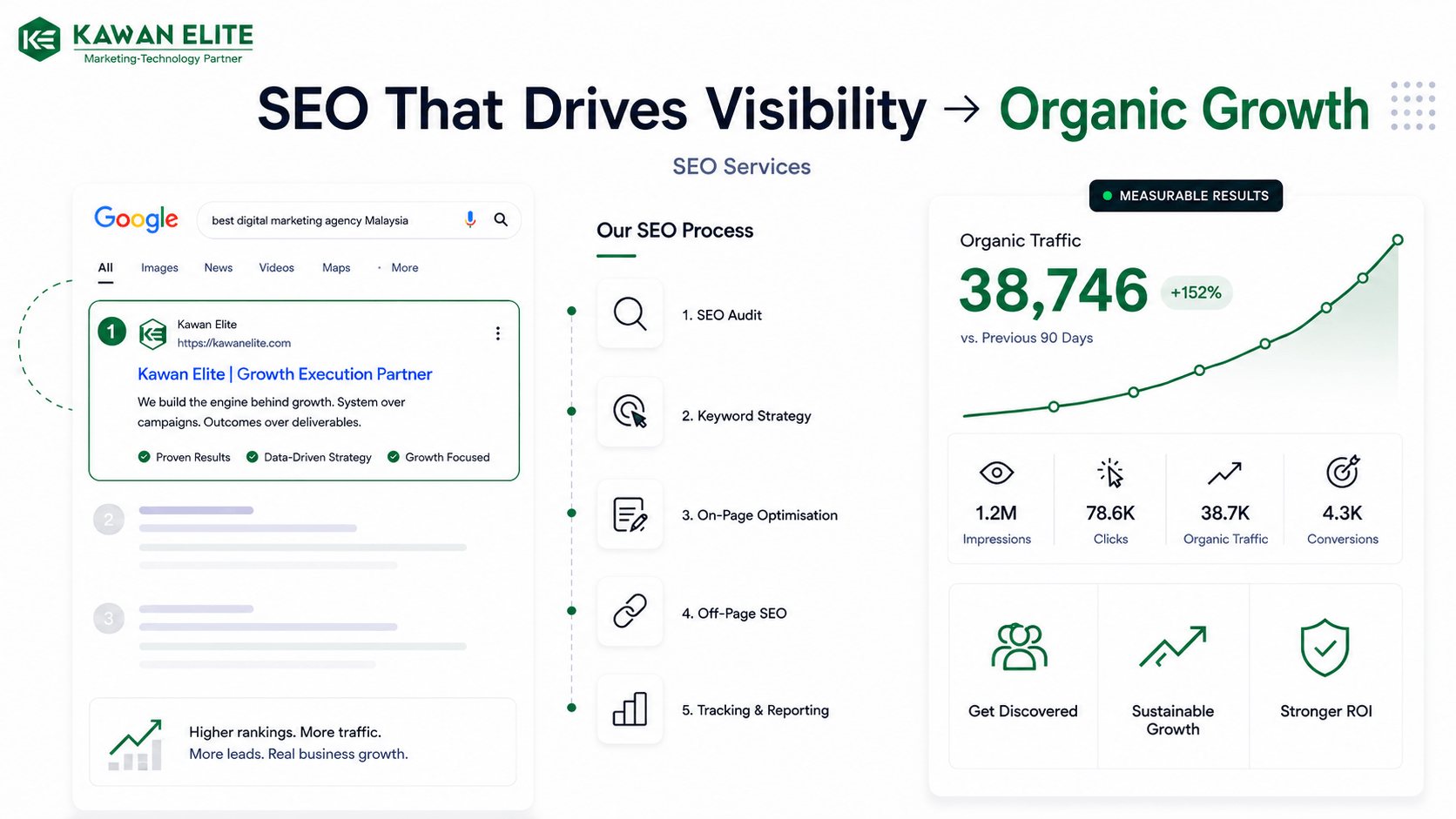
Task: Switch to the News search tab
Action: coord(219,268)
